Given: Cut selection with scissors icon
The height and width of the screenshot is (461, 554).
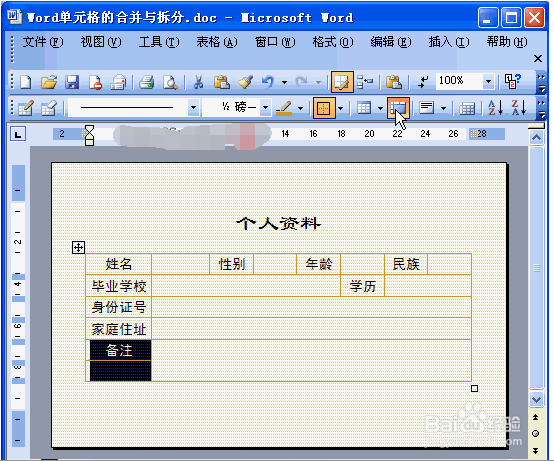Looking at the screenshot, I should coord(199,82).
